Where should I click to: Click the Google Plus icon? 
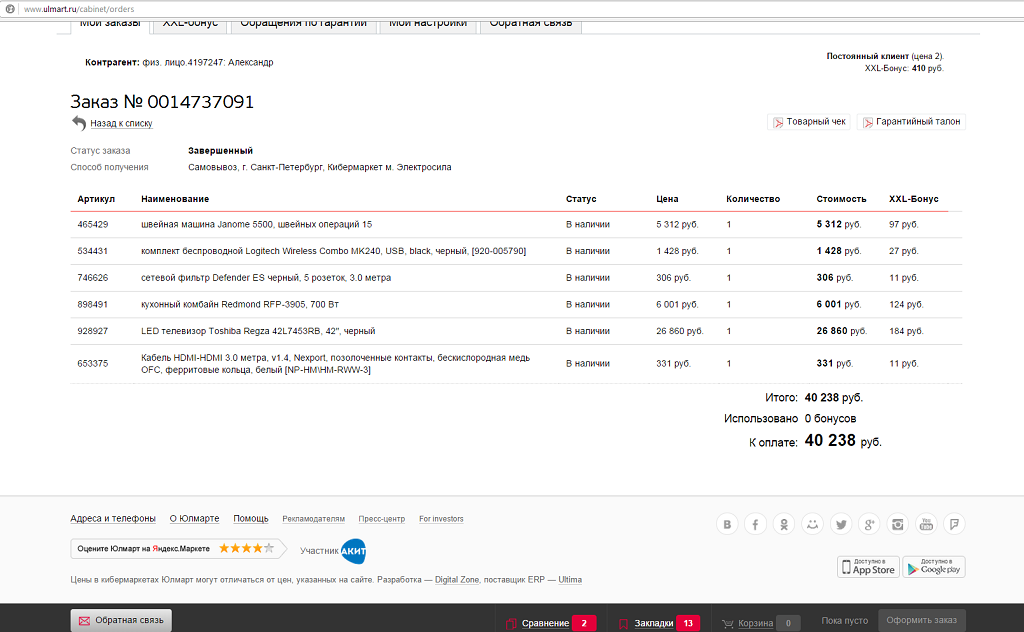pyautogui.click(x=870, y=524)
